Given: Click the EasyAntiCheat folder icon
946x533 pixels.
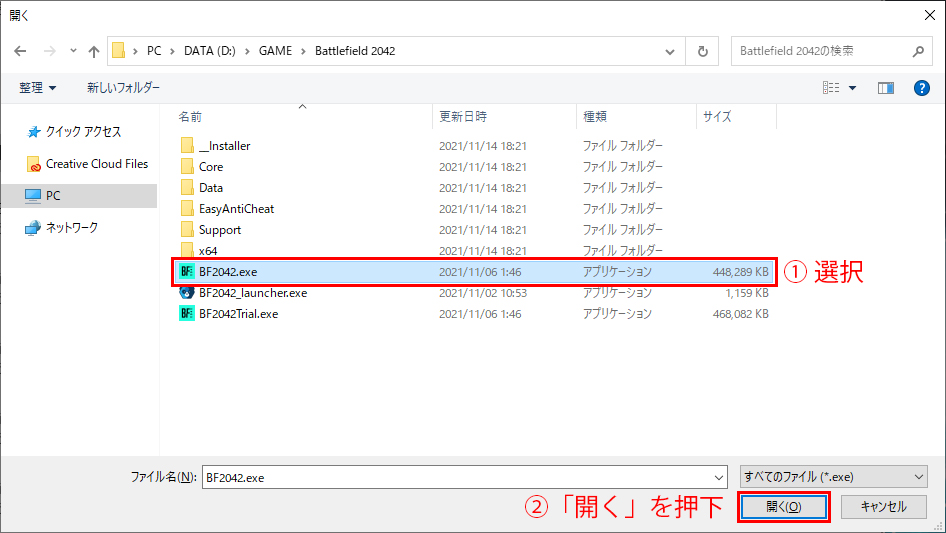Looking at the screenshot, I should tap(187, 209).
